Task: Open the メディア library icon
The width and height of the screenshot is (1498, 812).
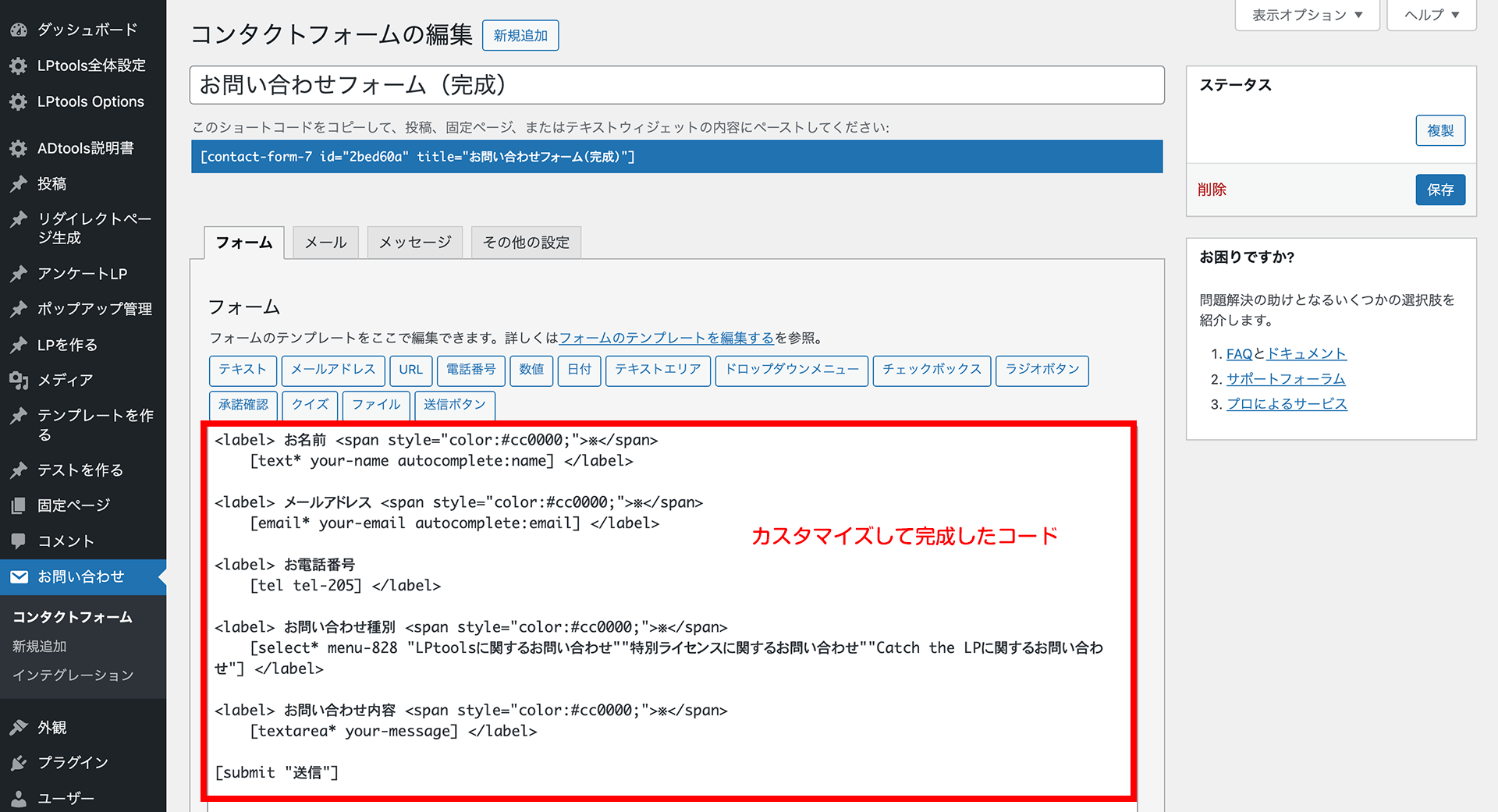Action: click(19, 380)
